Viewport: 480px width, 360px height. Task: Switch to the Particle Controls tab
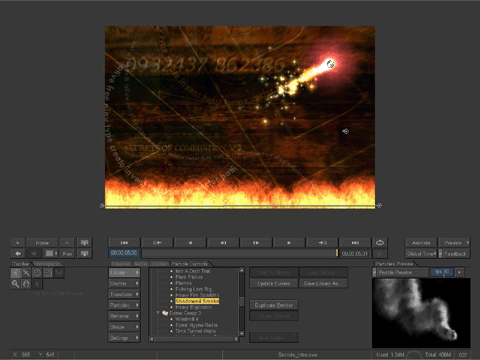[x=189, y=264]
